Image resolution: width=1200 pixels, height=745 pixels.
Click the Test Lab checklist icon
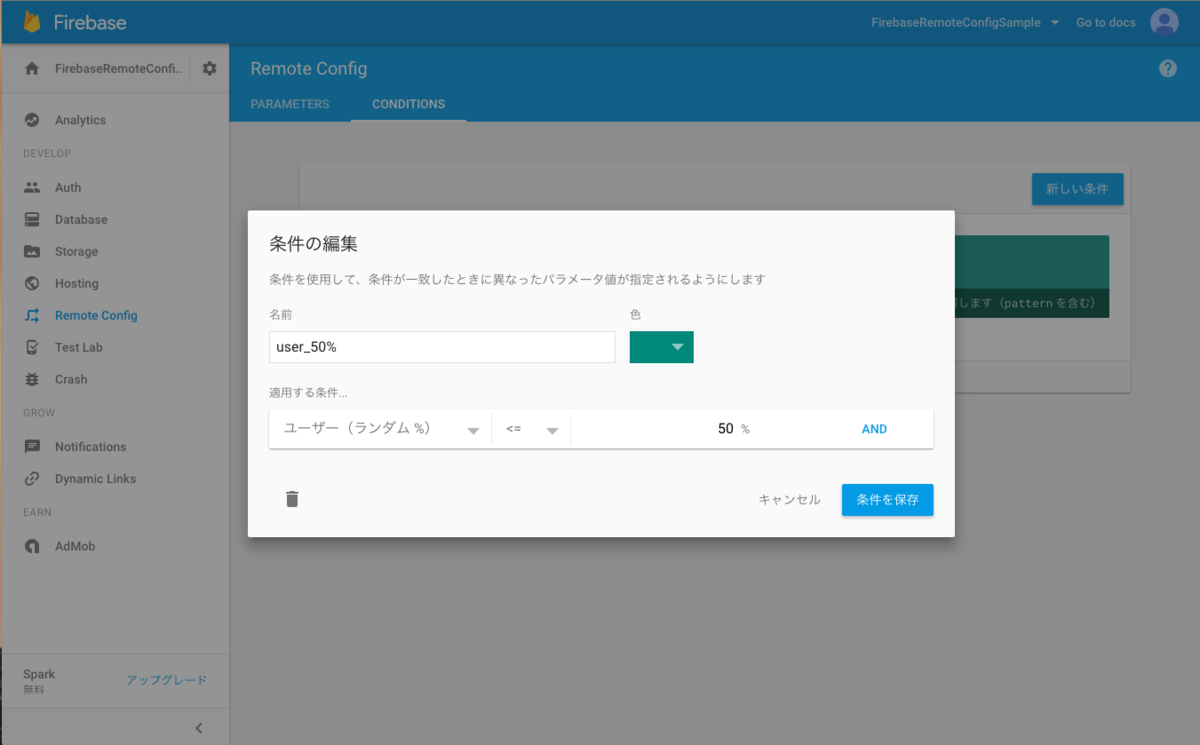click(32, 347)
